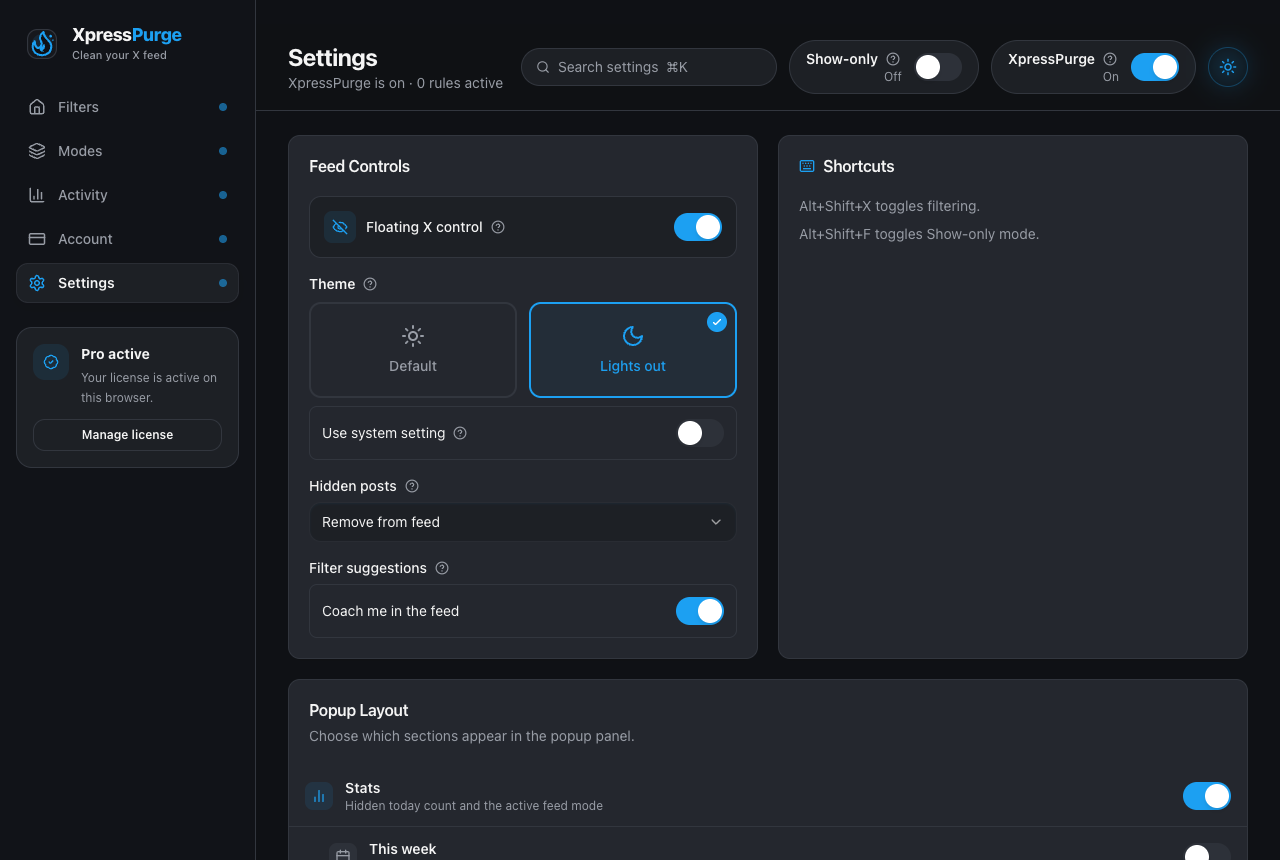Turn off Coach me in the feed
Screen dimensions: 1280x860
(700, 611)
